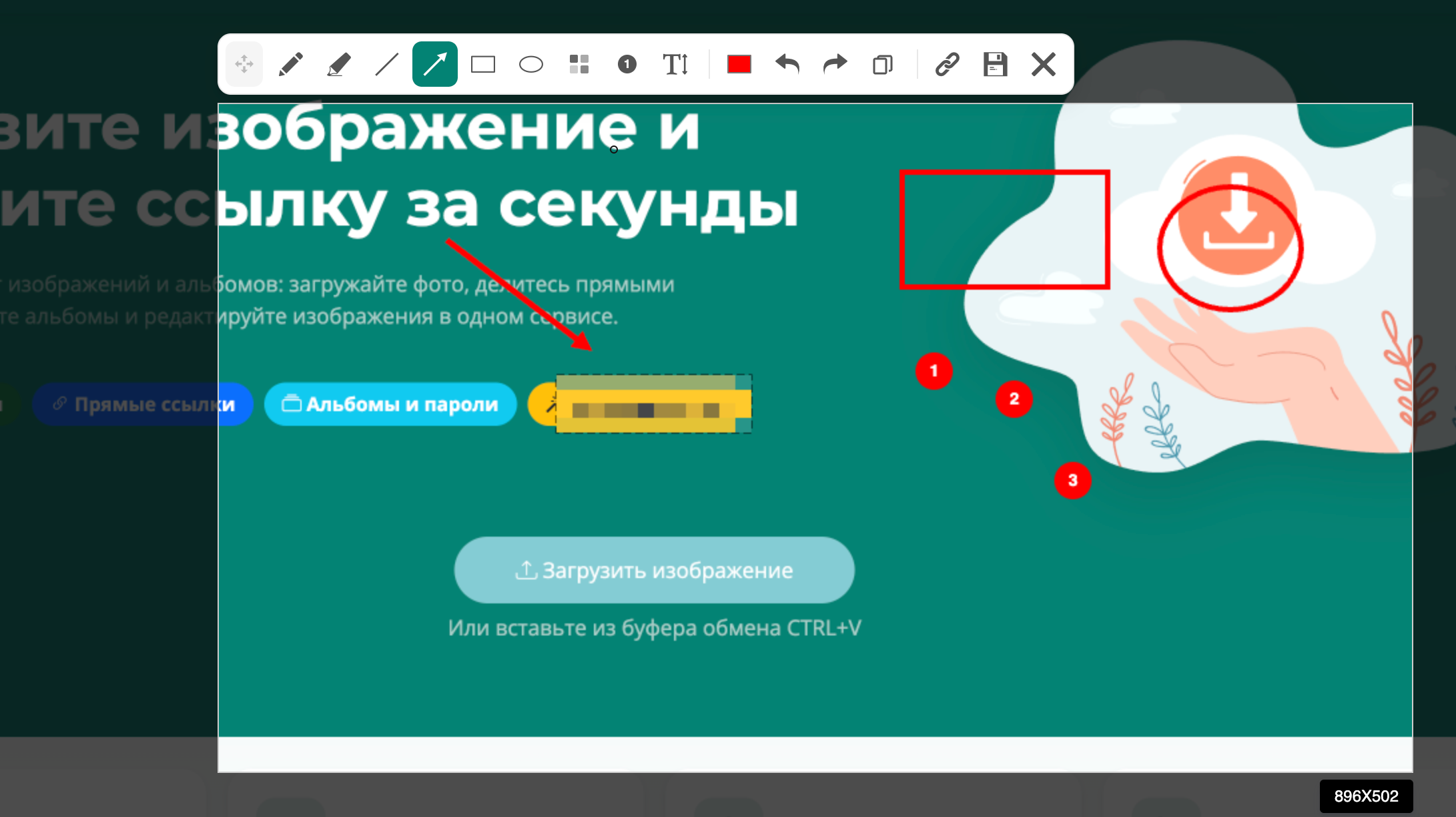
Task: Select the Pixelate blur tool
Action: click(579, 65)
